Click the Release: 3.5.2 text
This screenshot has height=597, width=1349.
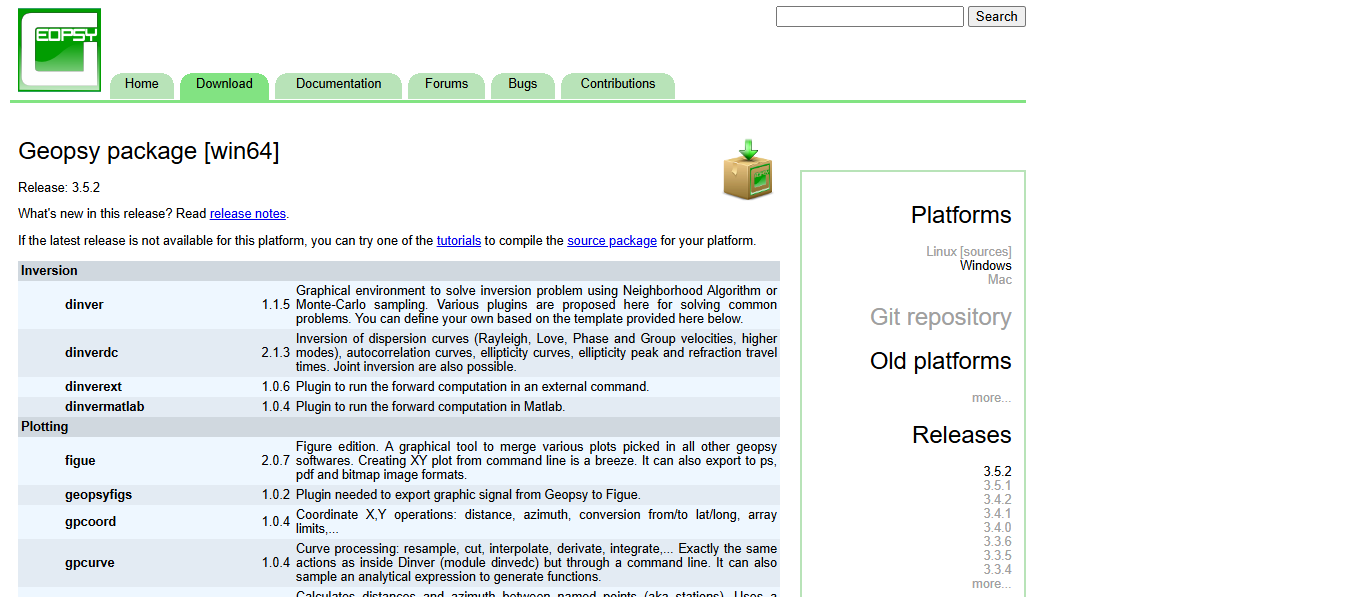[59, 188]
